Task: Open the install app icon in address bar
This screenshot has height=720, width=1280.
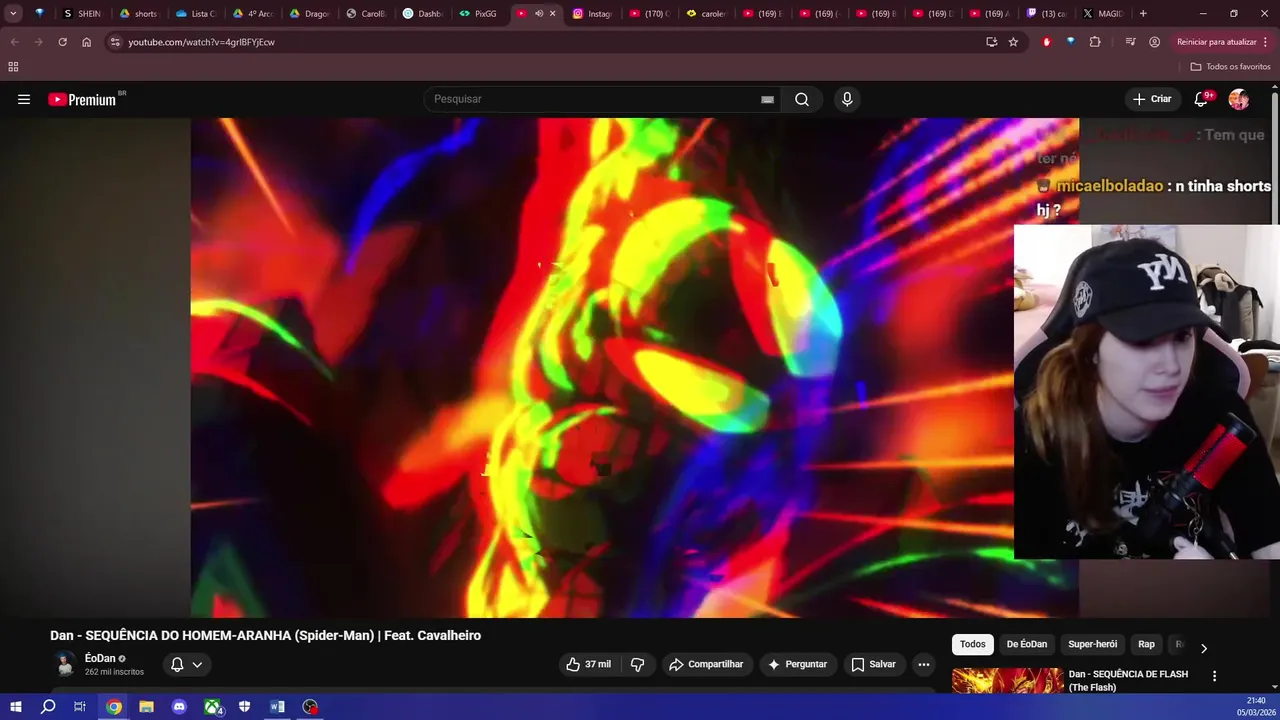Action: [991, 42]
